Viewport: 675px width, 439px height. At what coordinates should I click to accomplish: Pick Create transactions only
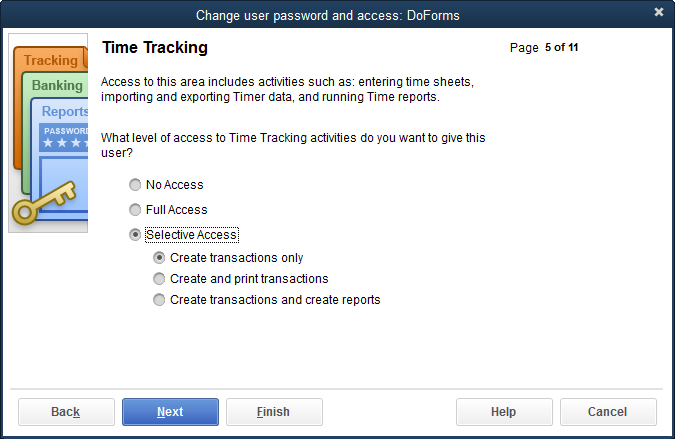[x=159, y=258]
